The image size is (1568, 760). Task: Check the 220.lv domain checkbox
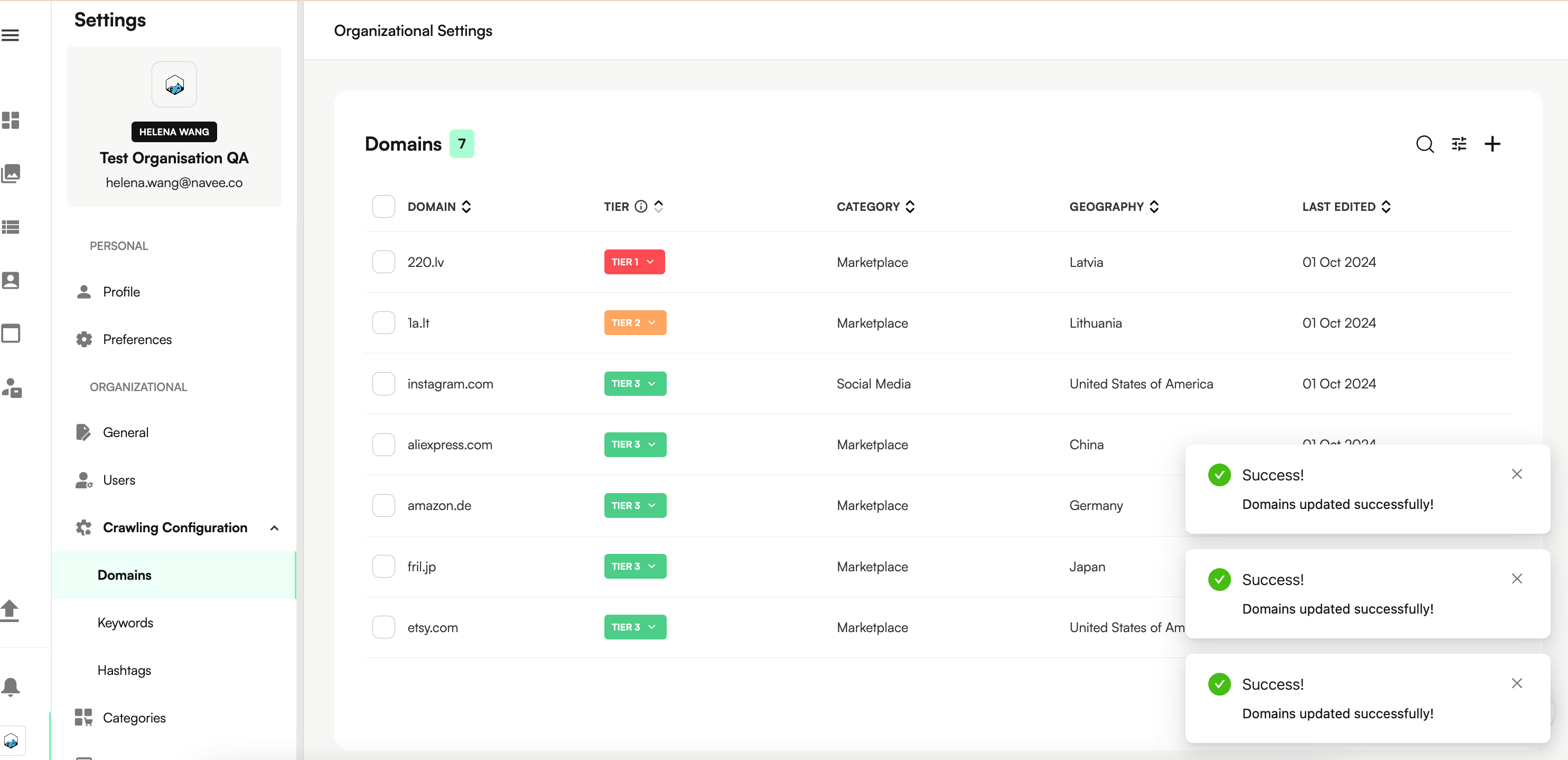point(384,262)
